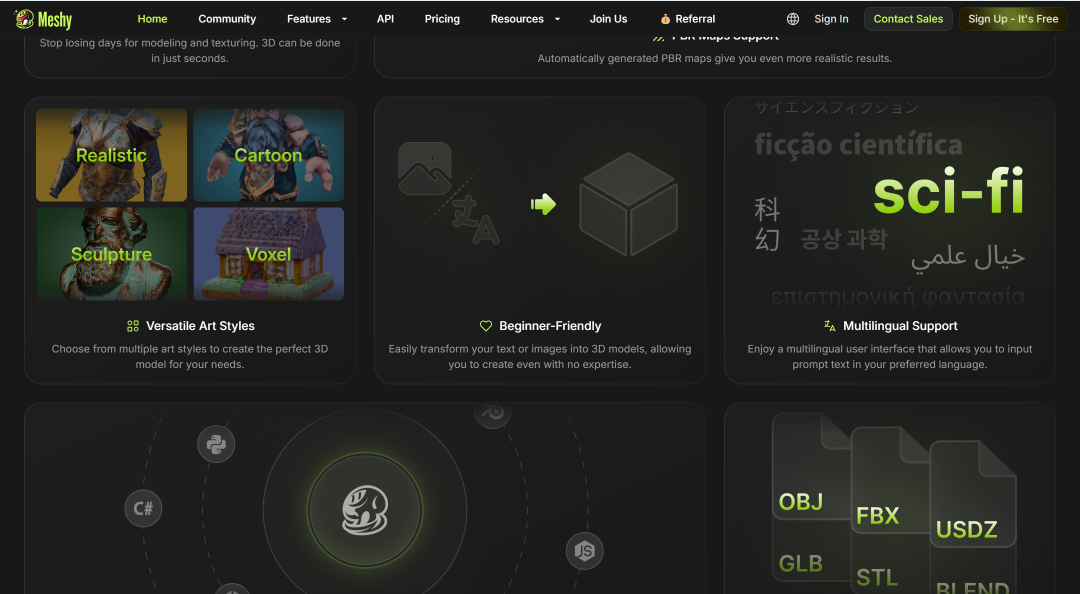Viewport: 1080px width, 594px height.
Task: Select the Realistic art style thumbnail
Action: [x=112, y=155]
